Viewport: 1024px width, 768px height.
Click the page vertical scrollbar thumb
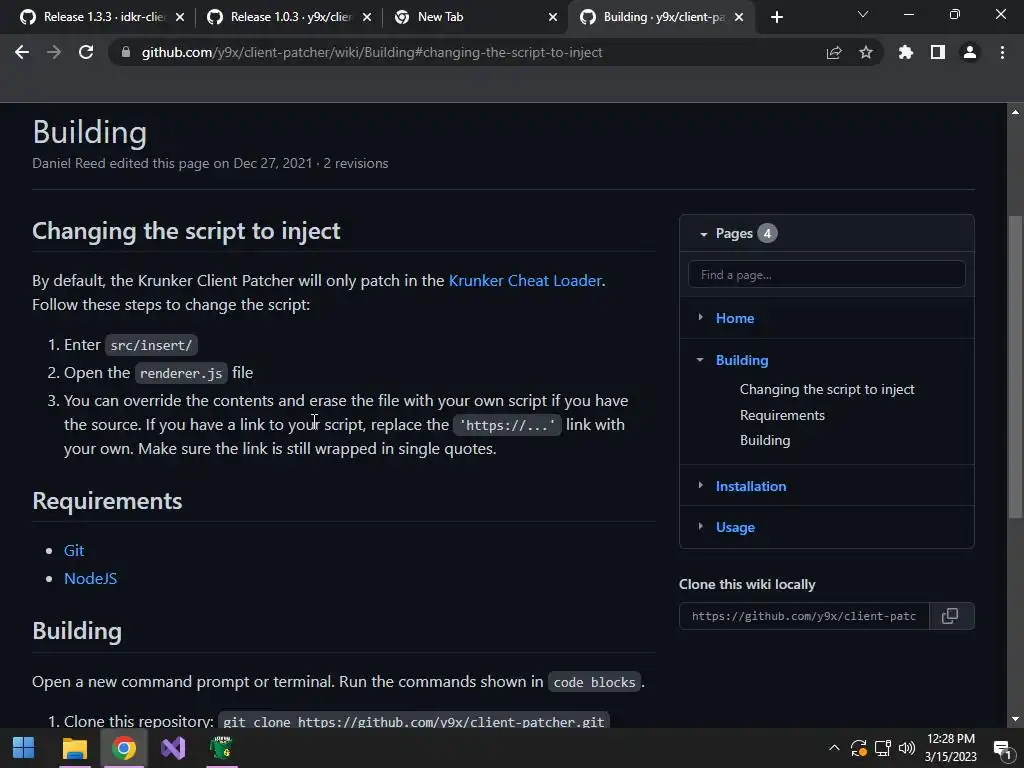click(x=1015, y=366)
